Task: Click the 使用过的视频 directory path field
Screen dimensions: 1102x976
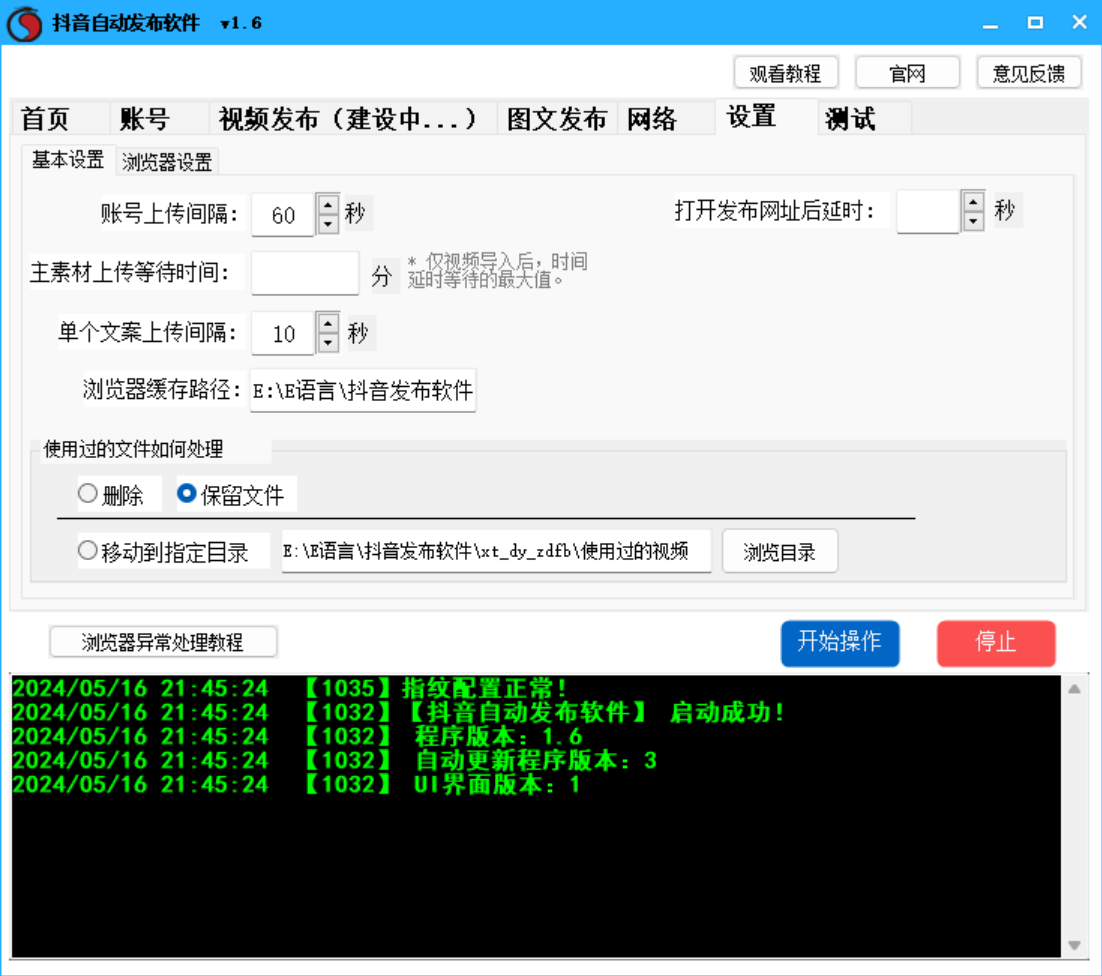Action: [x=496, y=552]
